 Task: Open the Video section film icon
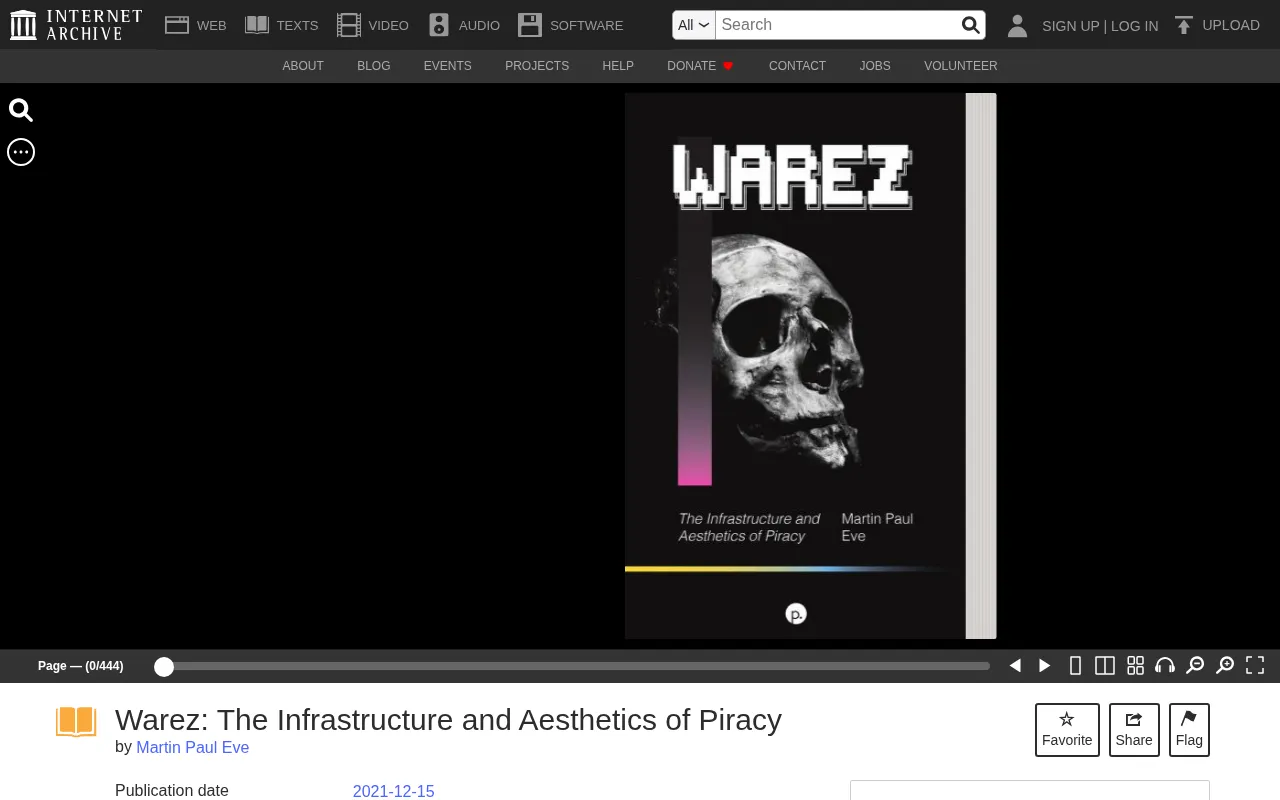348,25
